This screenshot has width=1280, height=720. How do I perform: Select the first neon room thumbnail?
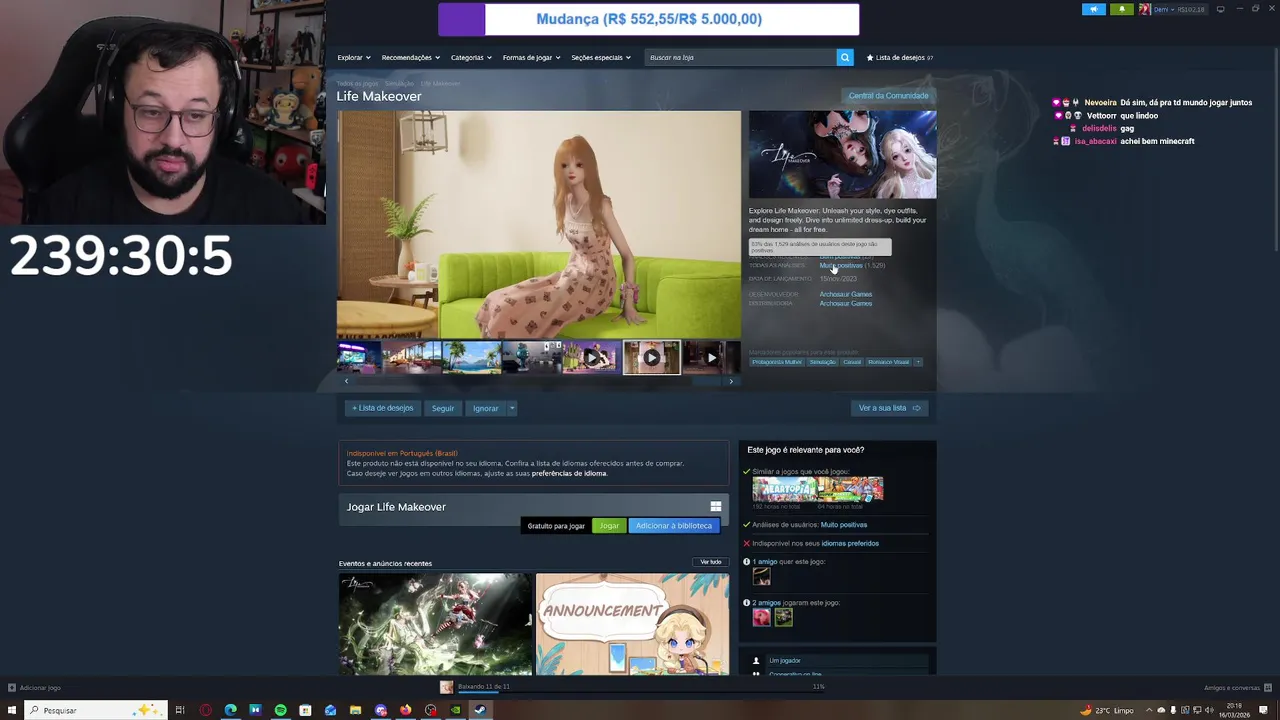358,357
